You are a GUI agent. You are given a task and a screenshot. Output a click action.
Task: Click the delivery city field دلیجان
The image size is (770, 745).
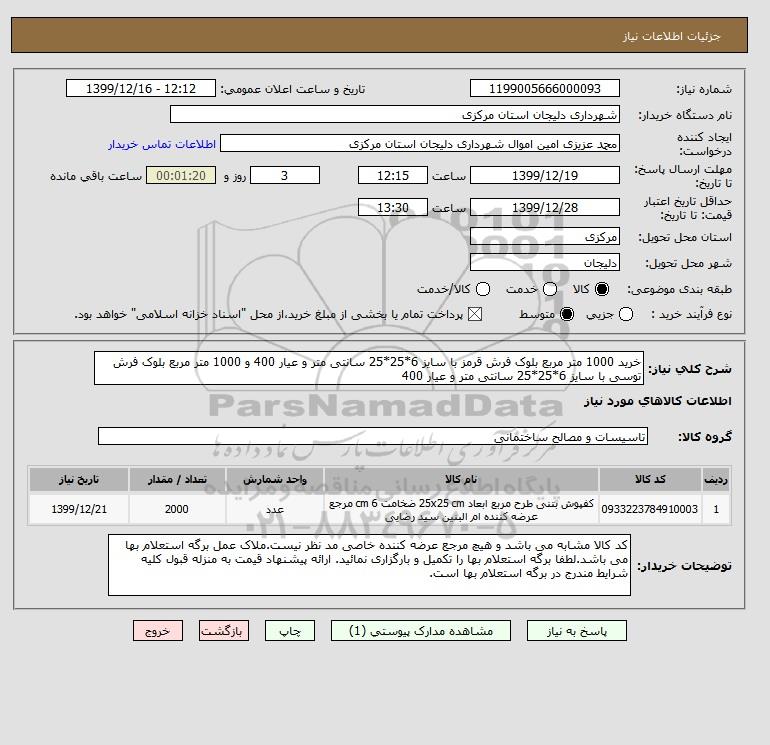(x=545, y=263)
